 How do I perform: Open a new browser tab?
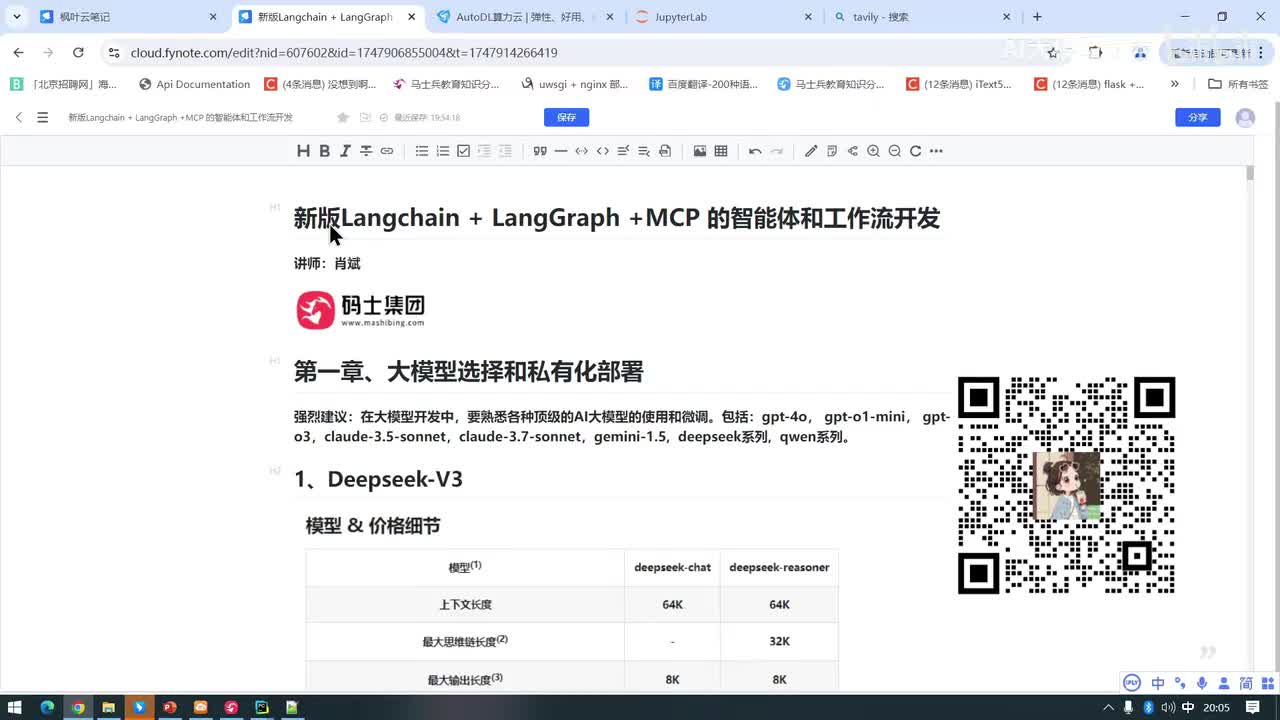(x=1037, y=17)
